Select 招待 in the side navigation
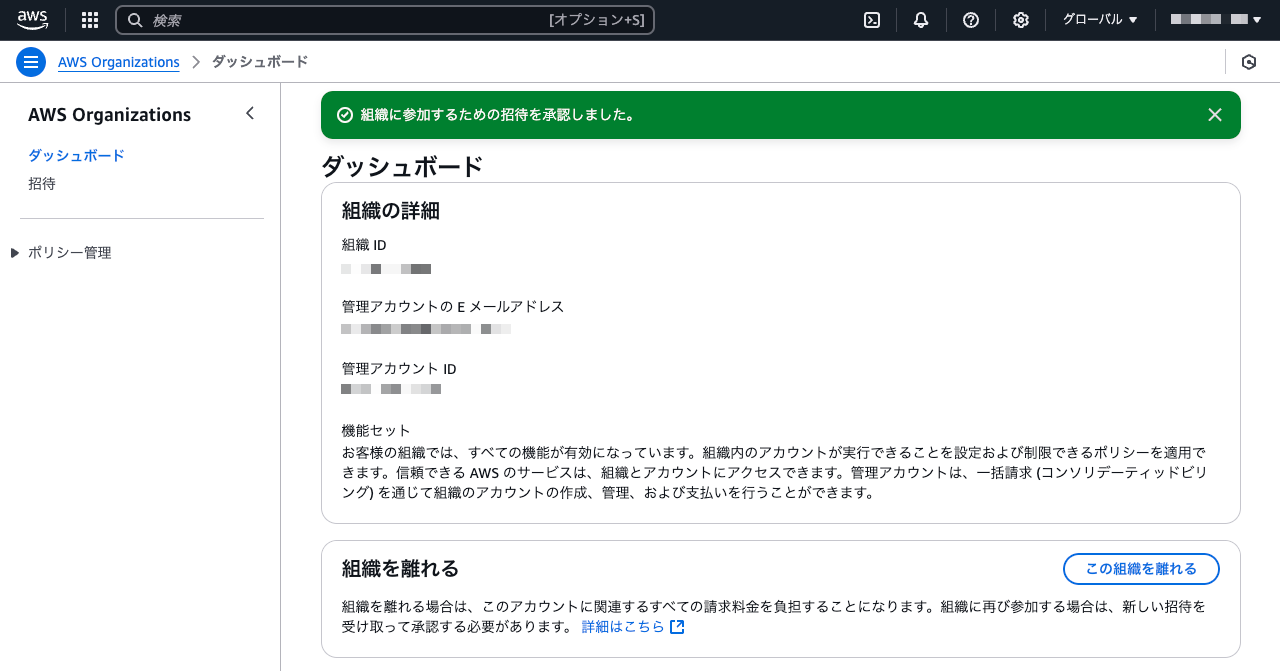The height and width of the screenshot is (671, 1280). tap(42, 184)
